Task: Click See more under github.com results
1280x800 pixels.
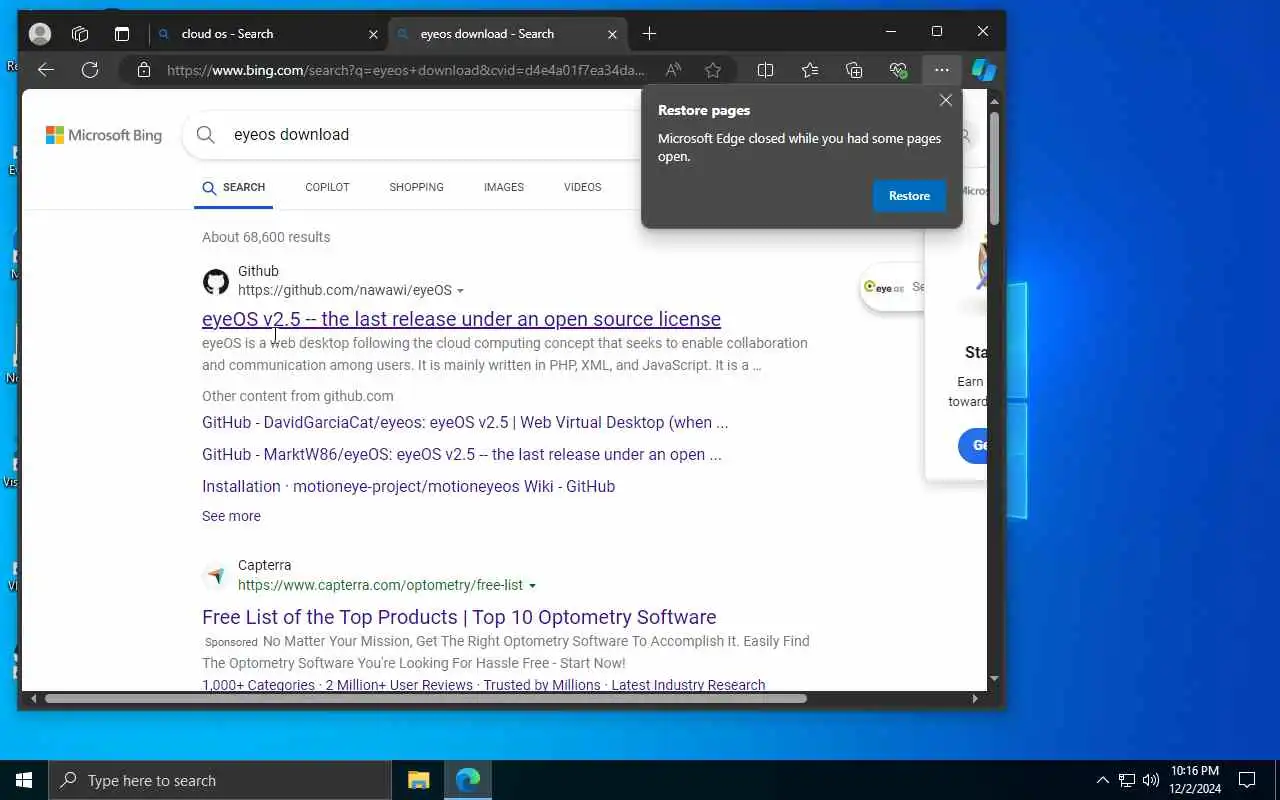Action: pos(231,516)
